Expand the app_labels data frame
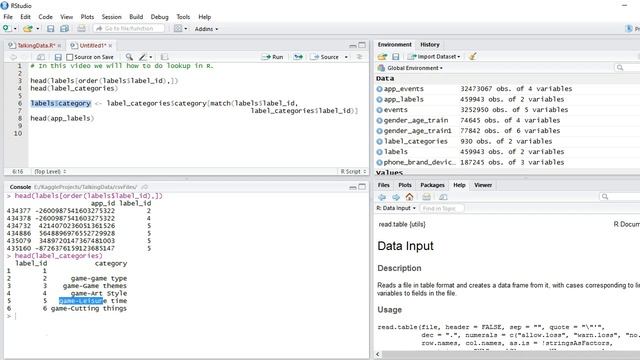 point(380,100)
